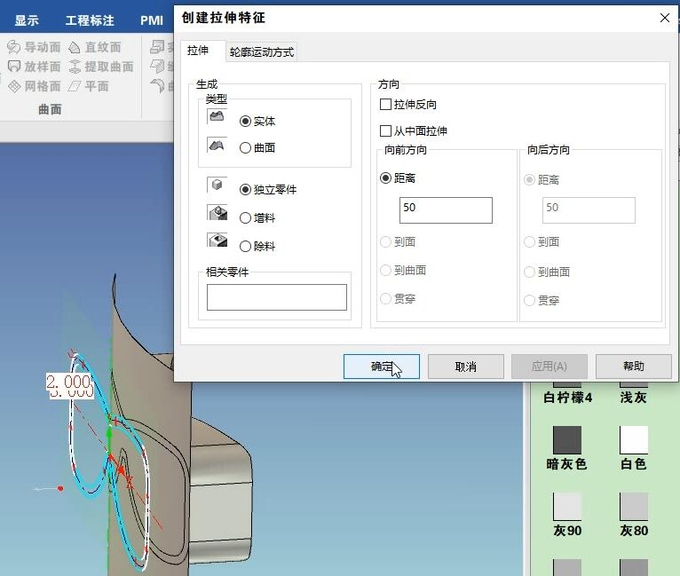The width and height of the screenshot is (680, 576).
Task: Click the 导动面 surface tool
Action: [x=34, y=47]
